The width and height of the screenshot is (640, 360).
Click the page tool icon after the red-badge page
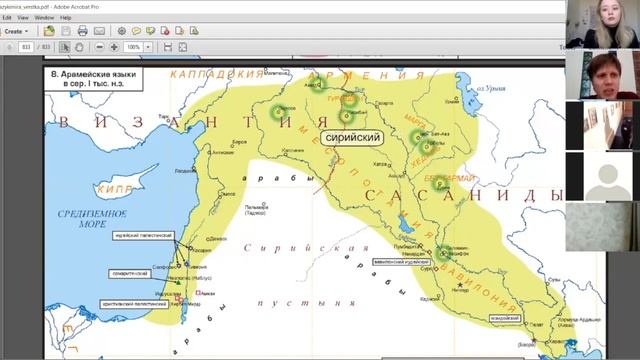(179, 31)
